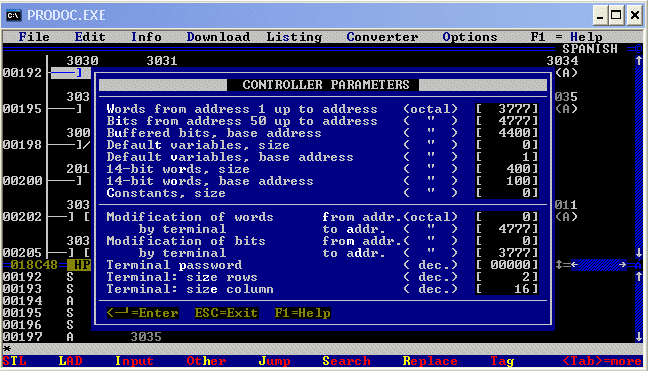The height and width of the screenshot is (371, 648).
Task: Click modification of words from addr field
Action: coord(507,216)
